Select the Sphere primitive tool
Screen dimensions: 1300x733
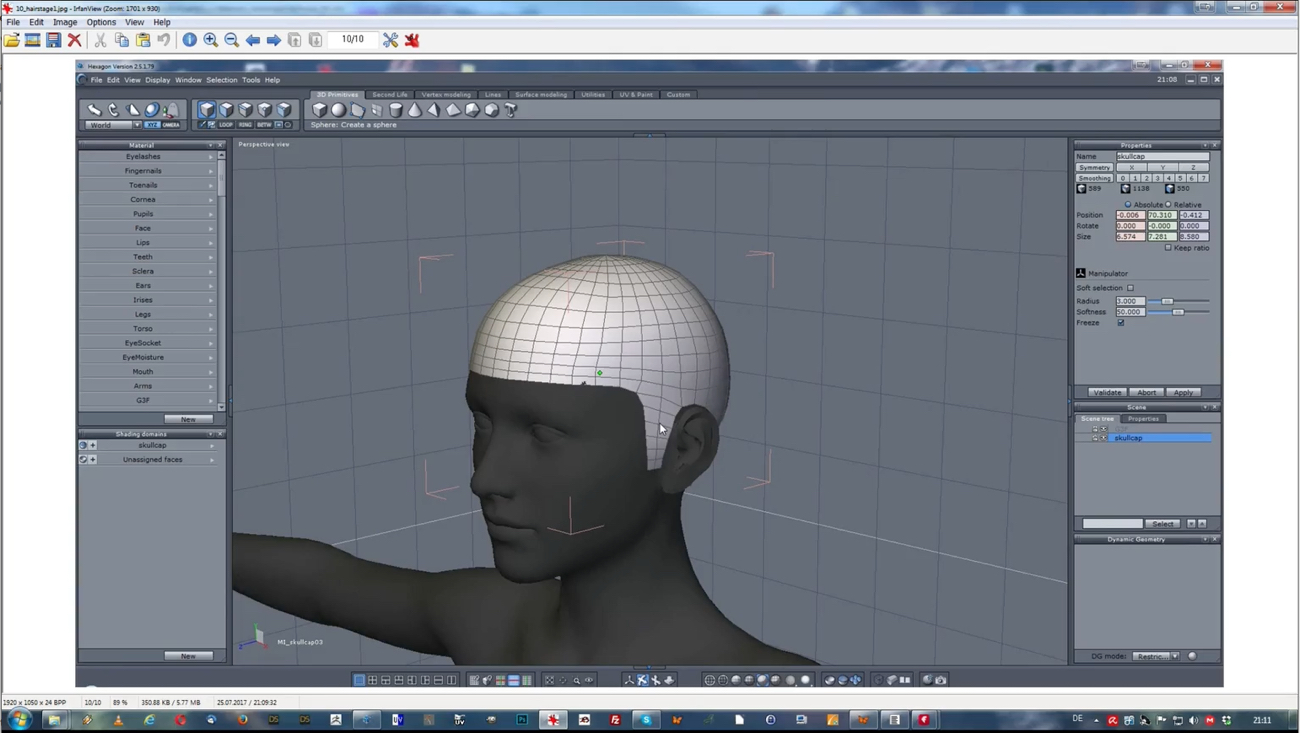[x=338, y=110]
